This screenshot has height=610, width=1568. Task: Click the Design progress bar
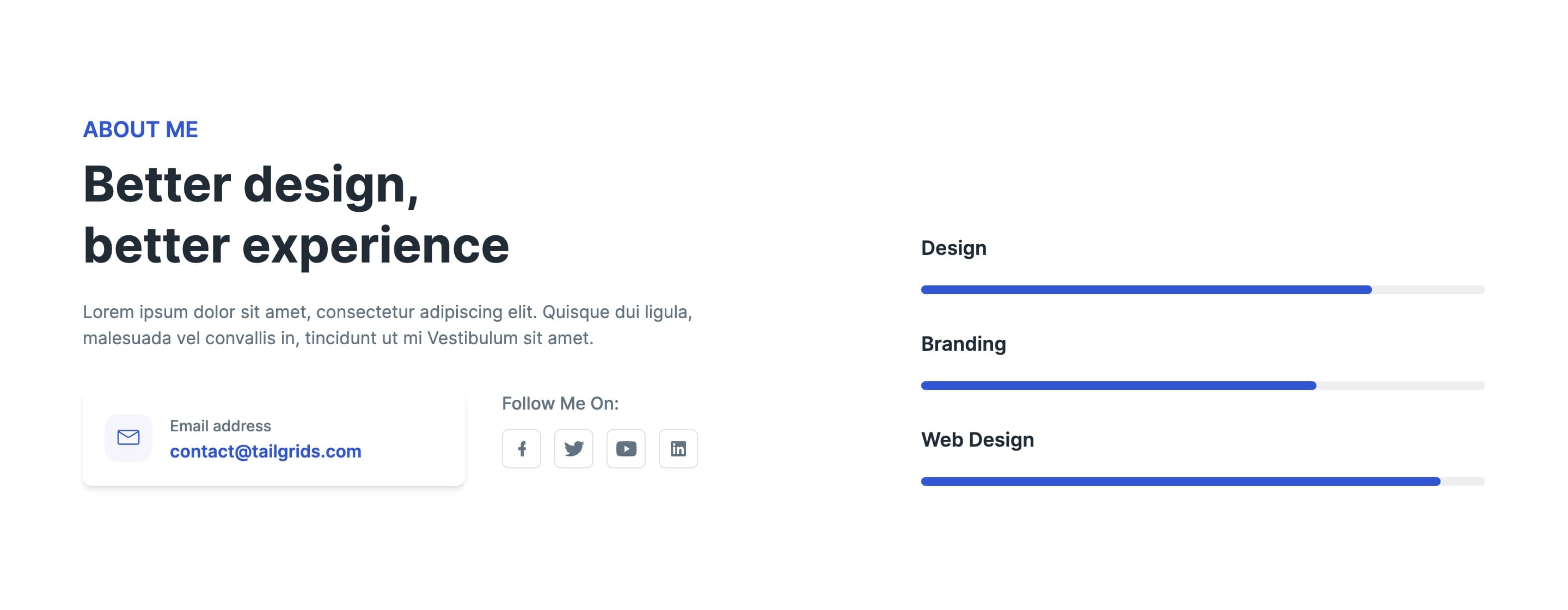(x=1203, y=290)
